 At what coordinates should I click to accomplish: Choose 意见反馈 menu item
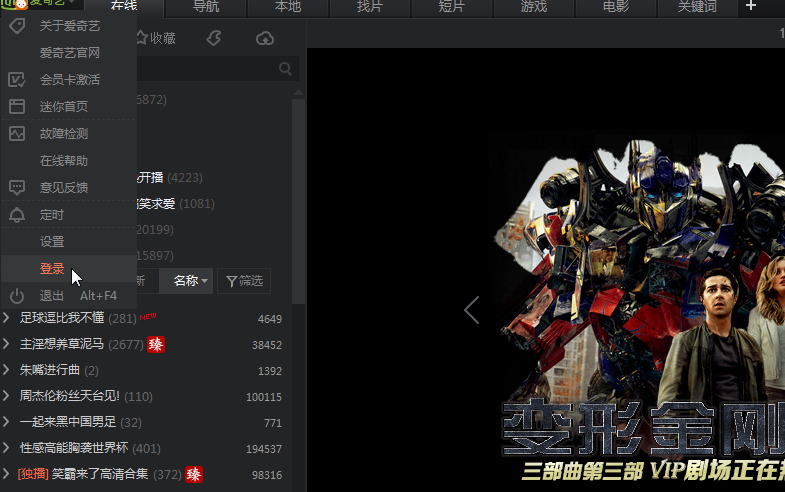coord(69,188)
